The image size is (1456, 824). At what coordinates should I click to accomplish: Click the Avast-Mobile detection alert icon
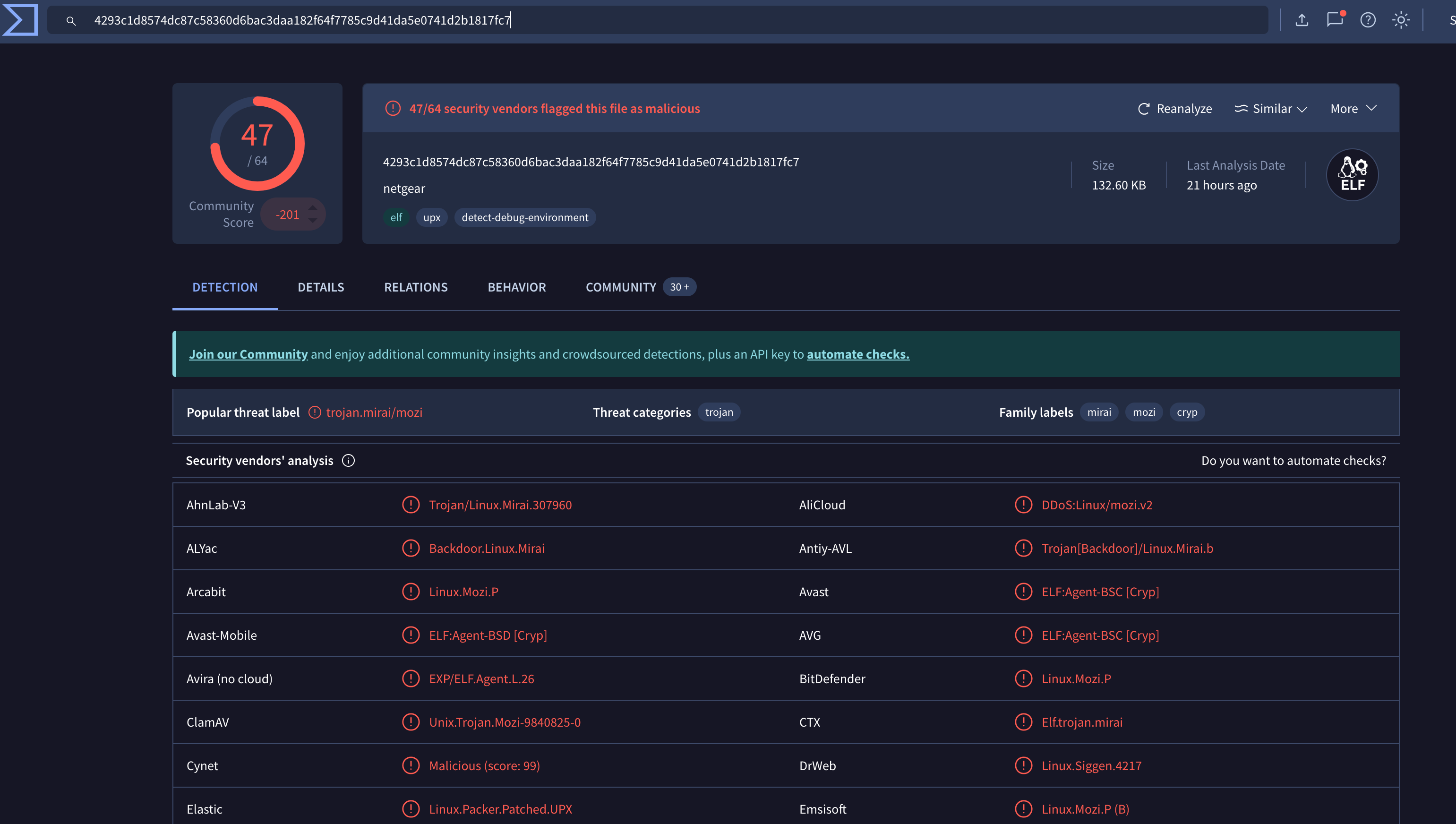[411, 635]
